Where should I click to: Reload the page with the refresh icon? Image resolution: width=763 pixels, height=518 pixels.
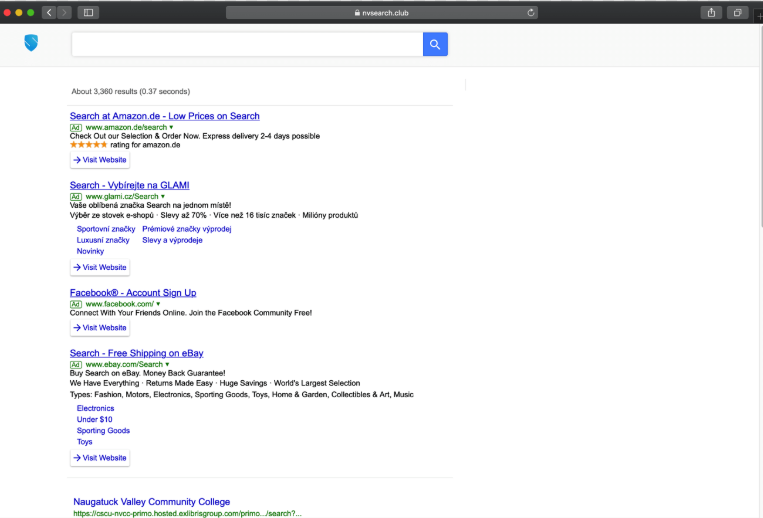(530, 13)
